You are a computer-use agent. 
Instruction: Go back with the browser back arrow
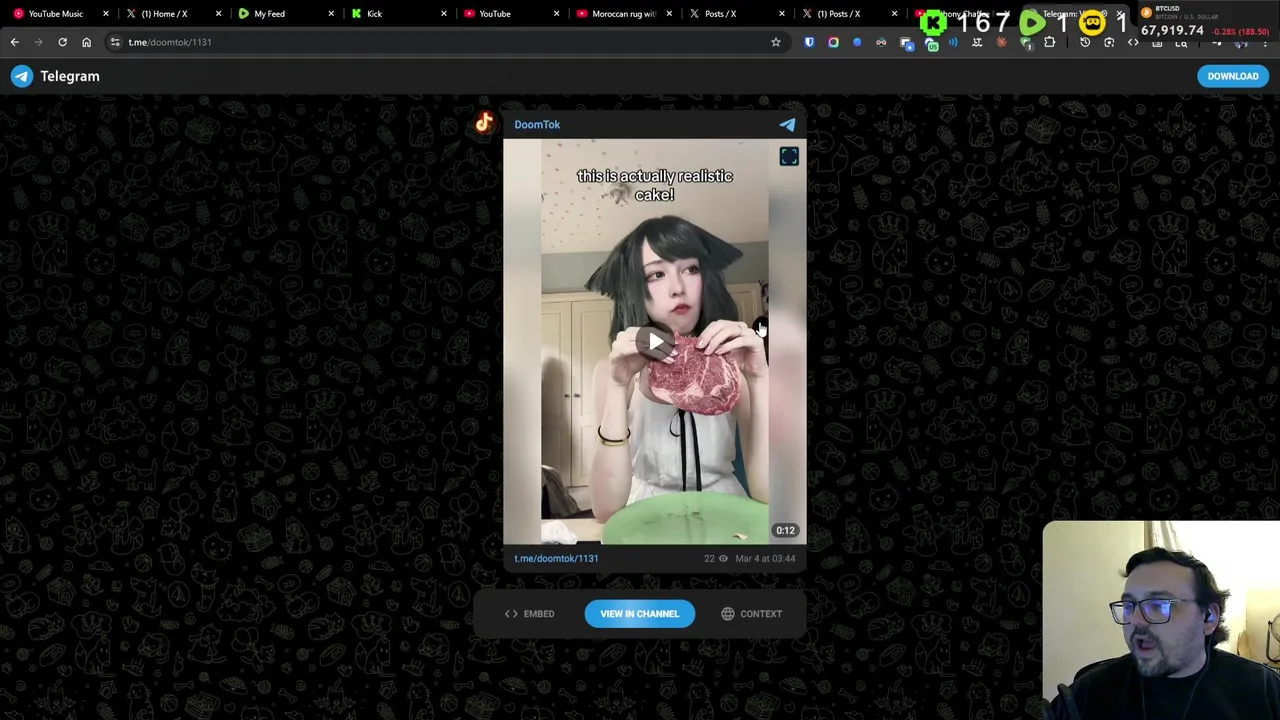coord(14,42)
